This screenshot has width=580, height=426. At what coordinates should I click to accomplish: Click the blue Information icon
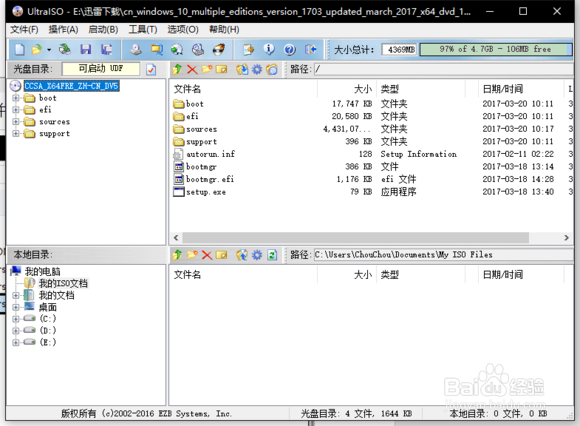269,49
